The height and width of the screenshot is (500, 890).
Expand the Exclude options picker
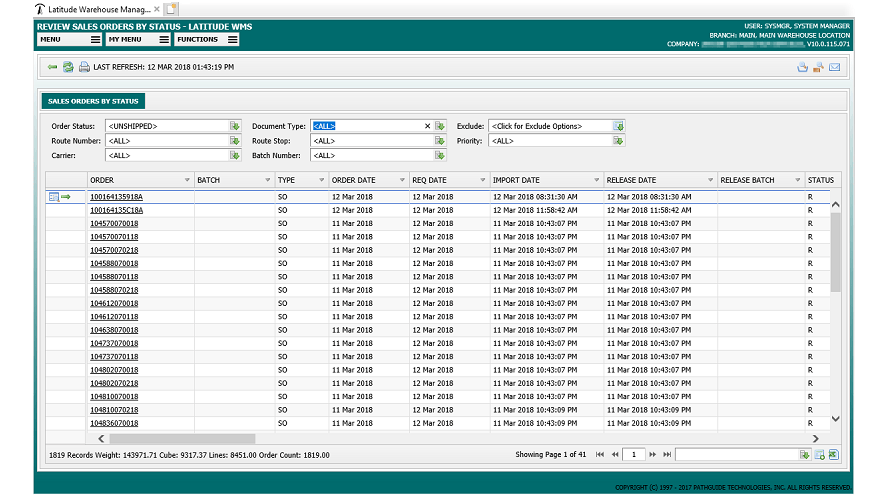(618, 126)
